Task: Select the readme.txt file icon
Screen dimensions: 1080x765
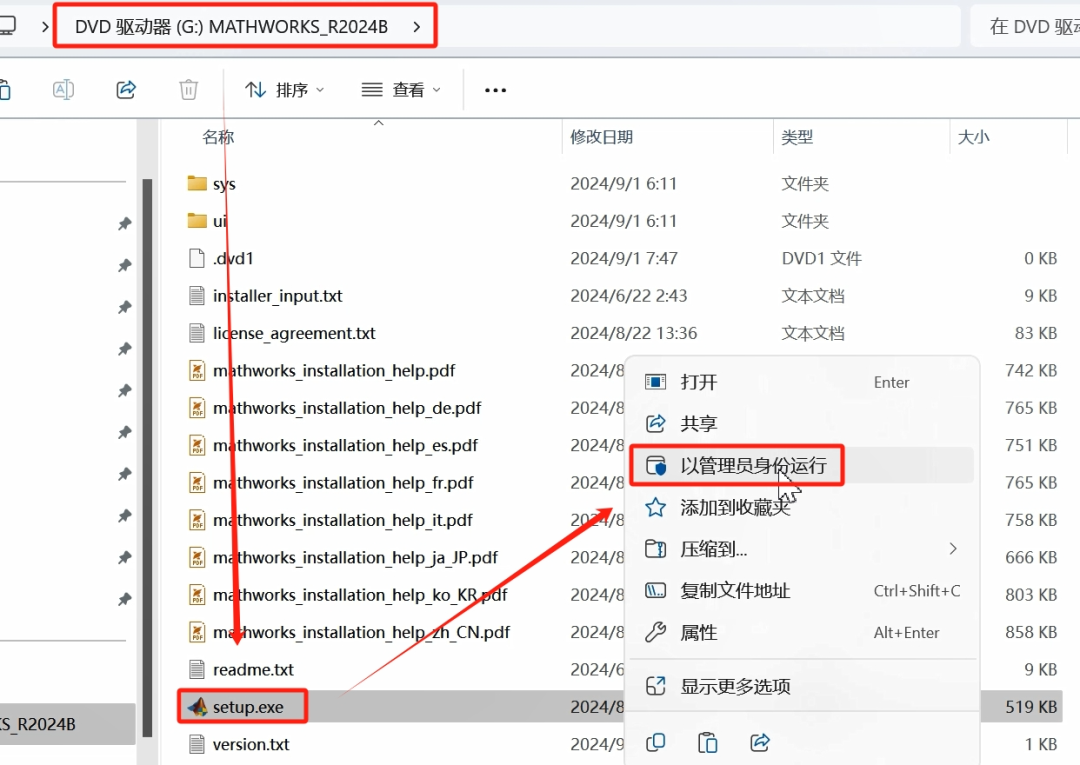Action: coord(197,669)
